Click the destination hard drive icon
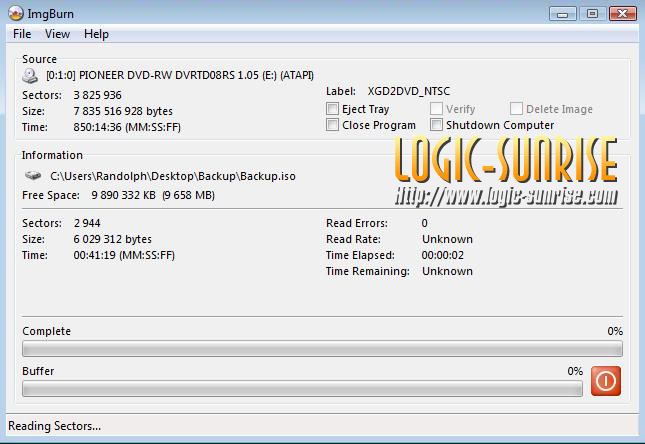 click(x=33, y=176)
